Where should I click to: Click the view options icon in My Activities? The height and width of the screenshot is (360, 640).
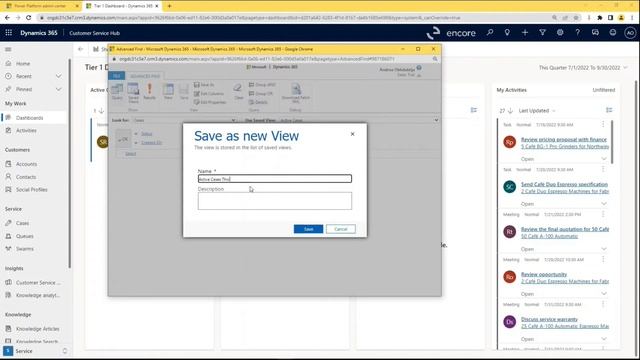tap(609, 110)
